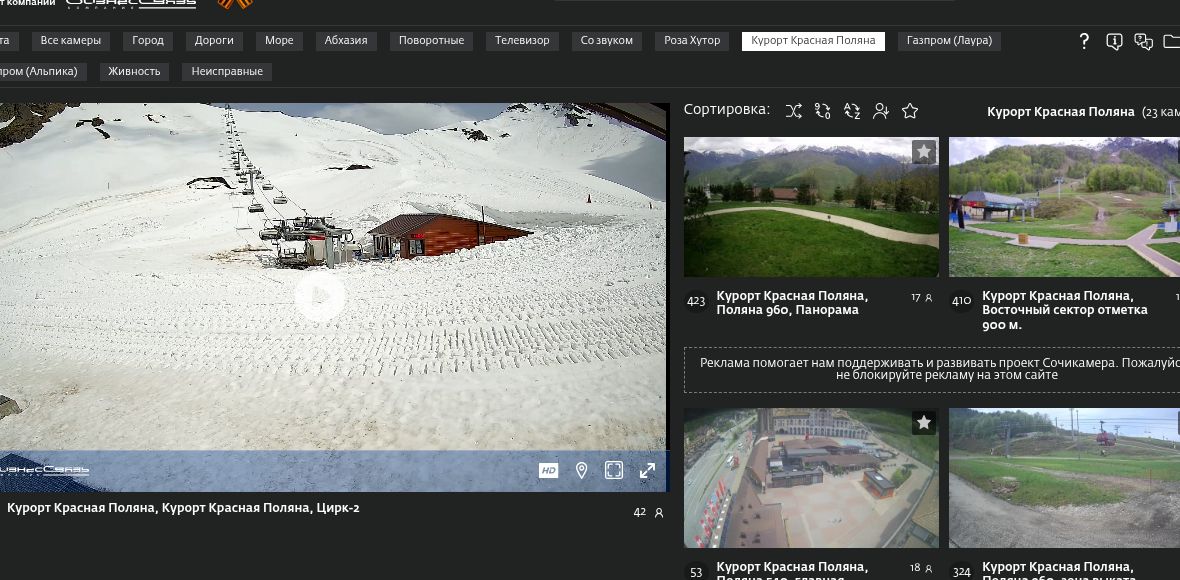1180x580 pixels.
Task: Open the help question mark icon
Action: 1084,41
